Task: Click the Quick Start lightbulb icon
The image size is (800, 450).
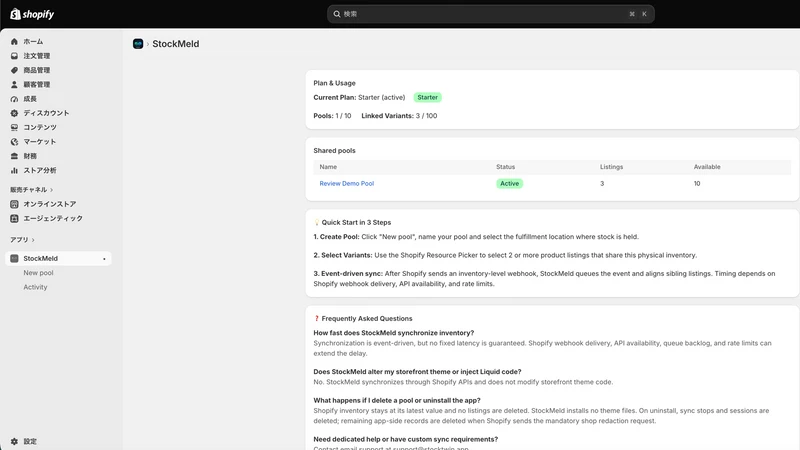Action: click(317, 222)
